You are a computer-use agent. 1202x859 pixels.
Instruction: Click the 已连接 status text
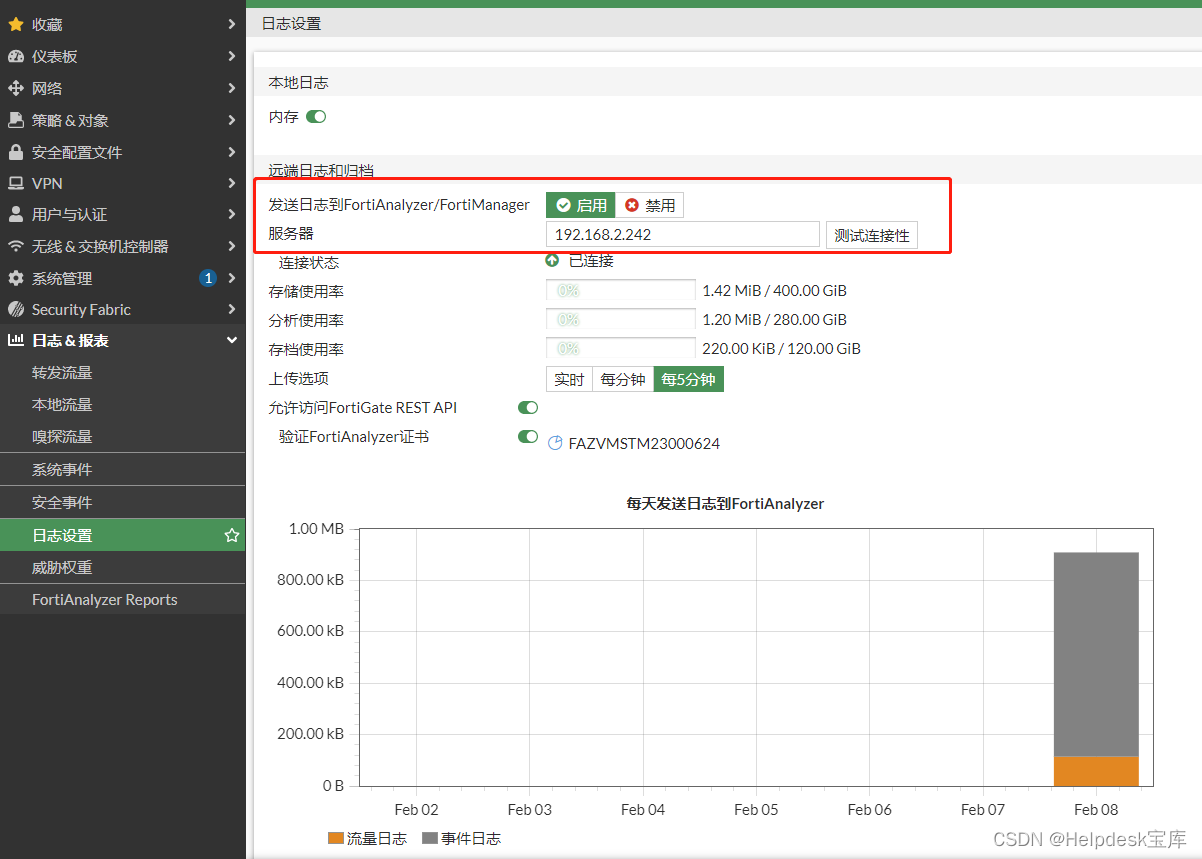point(591,261)
